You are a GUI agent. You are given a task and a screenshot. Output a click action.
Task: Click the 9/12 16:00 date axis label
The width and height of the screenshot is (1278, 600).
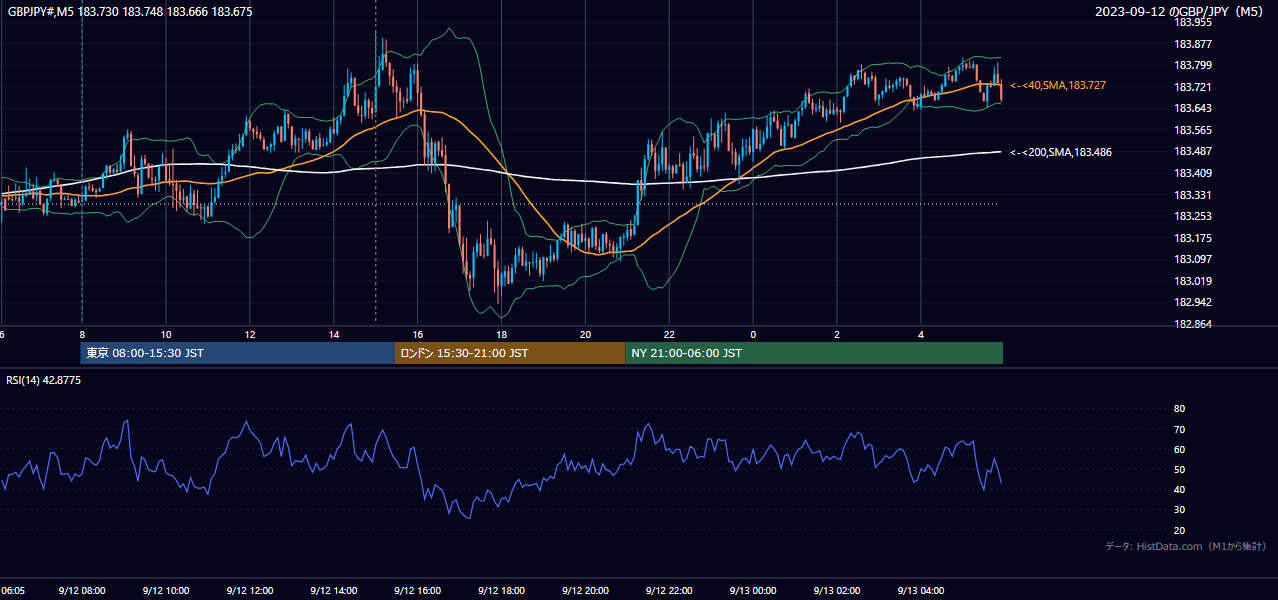(x=418, y=591)
